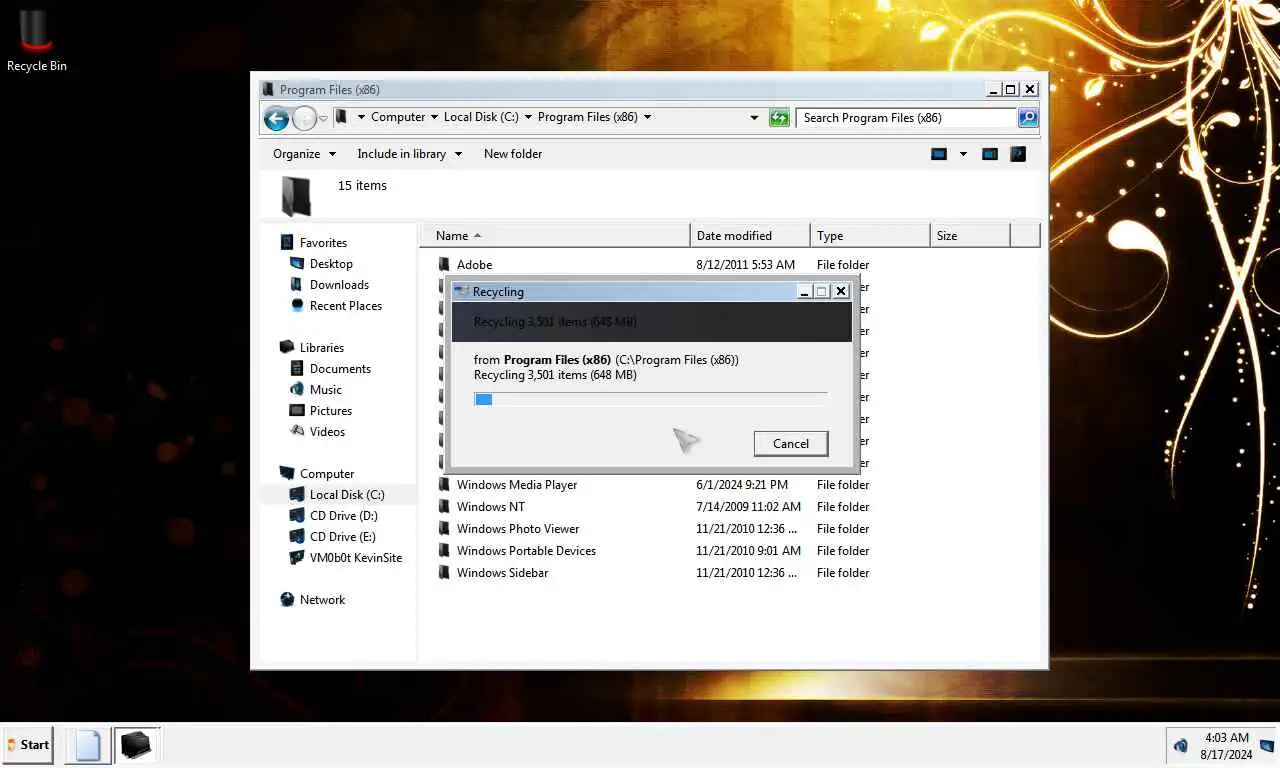Screen dimensions: 1280x768
Task: Click the Start button on taskbar
Action: tap(28, 745)
